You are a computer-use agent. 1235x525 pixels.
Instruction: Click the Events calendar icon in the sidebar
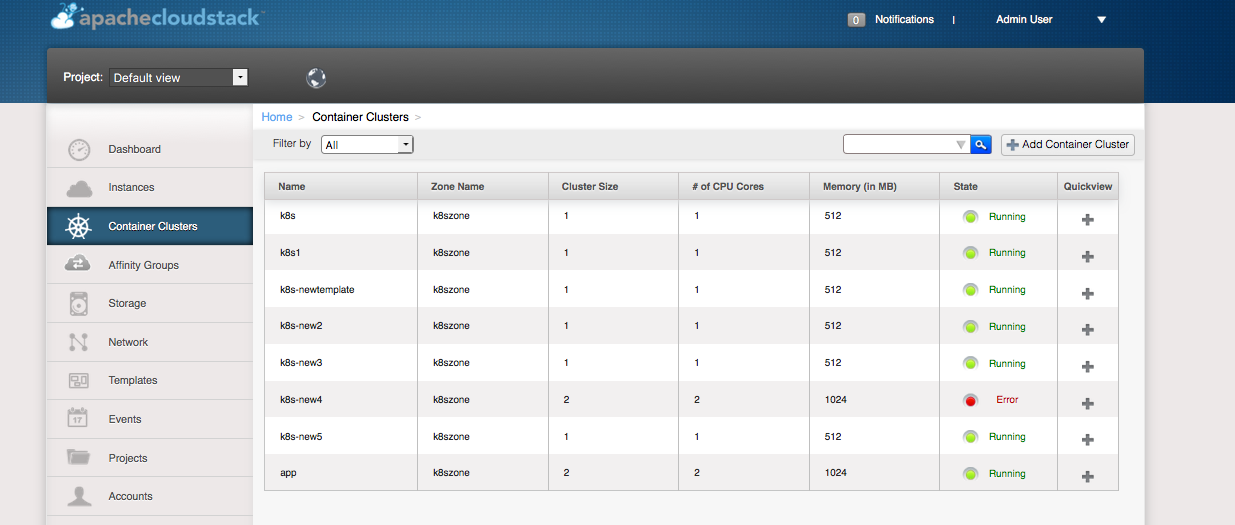click(79, 419)
